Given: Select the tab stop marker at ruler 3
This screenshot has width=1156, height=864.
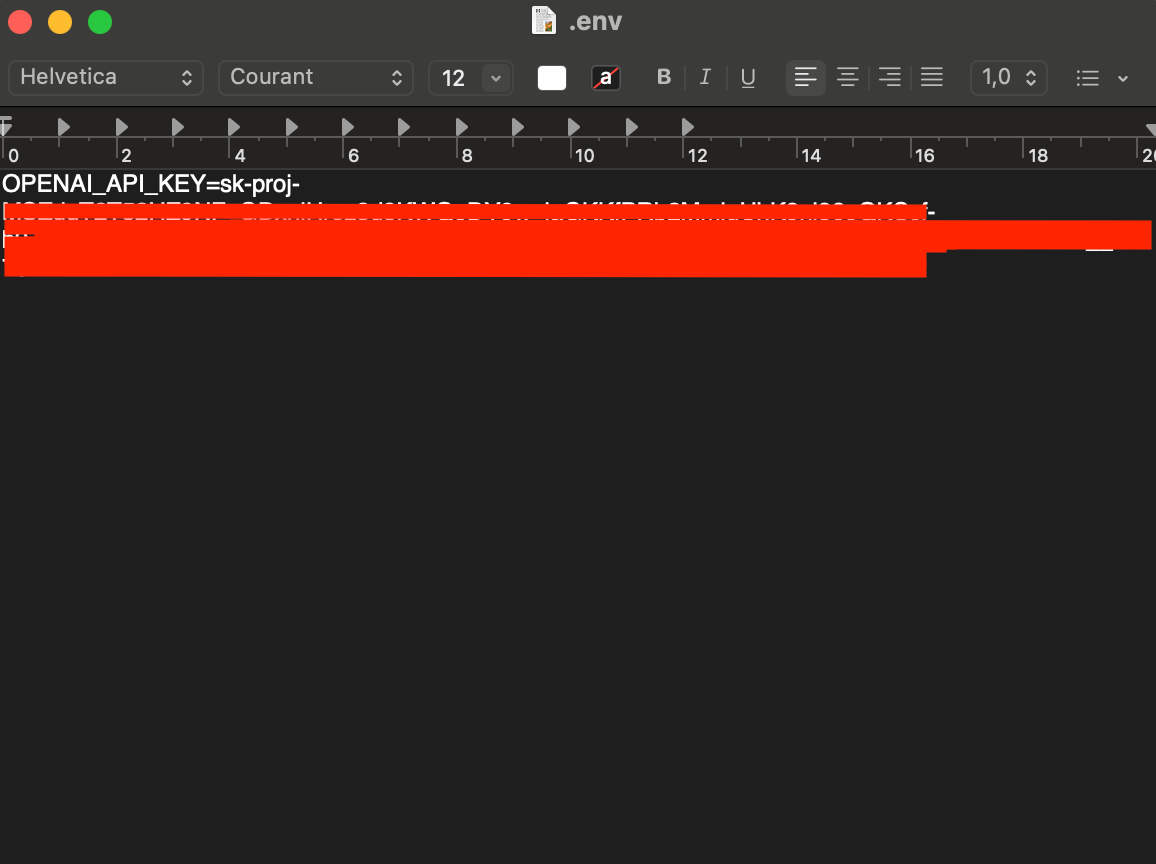Looking at the screenshot, I should click(x=178, y=127).
